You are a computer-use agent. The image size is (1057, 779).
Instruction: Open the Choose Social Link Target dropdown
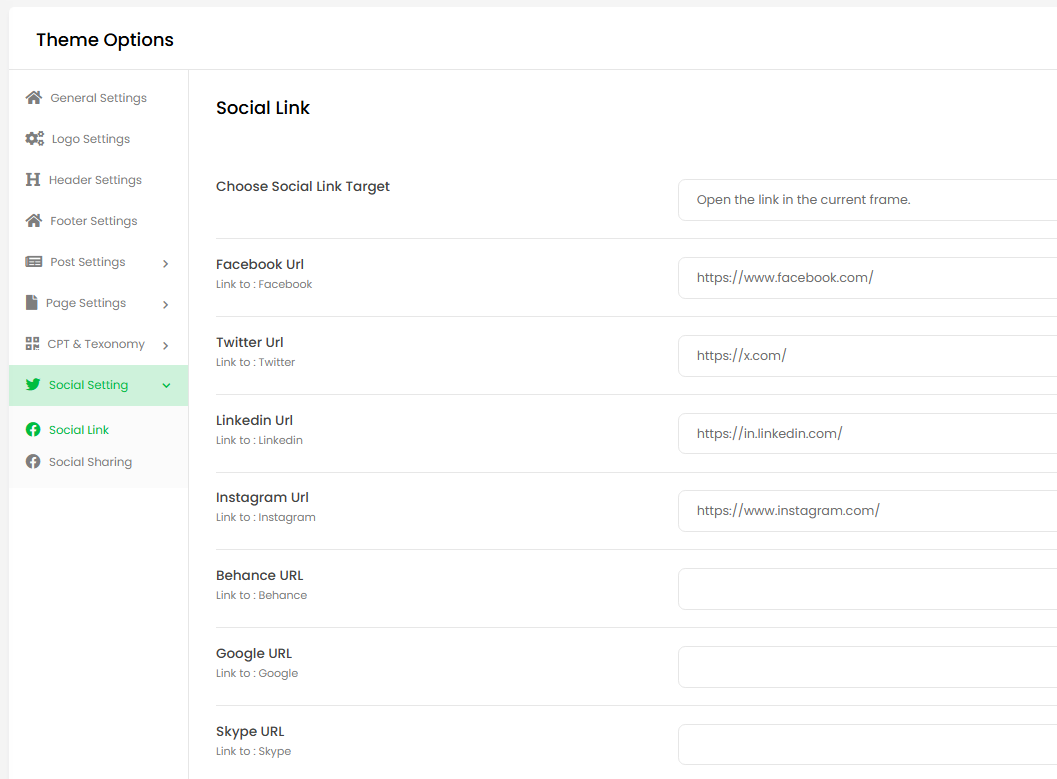point(866,200)
